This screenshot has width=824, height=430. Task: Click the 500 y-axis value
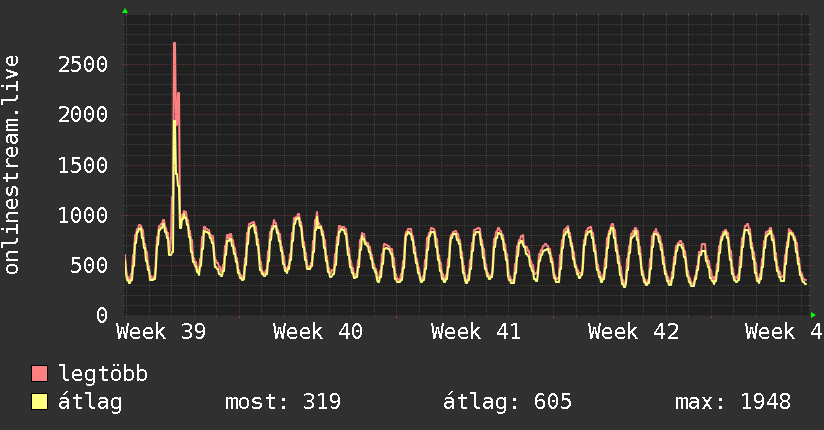[x=89, y=265]
